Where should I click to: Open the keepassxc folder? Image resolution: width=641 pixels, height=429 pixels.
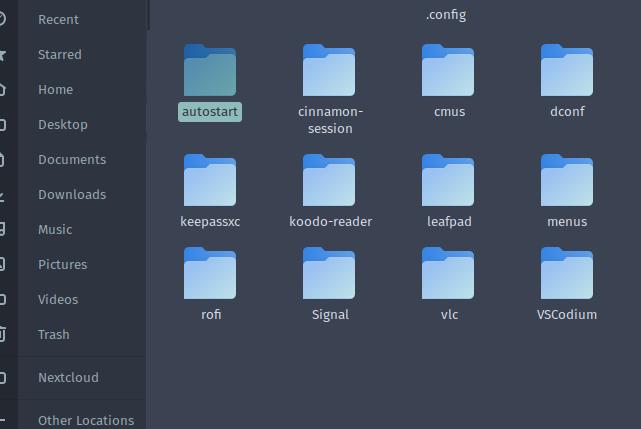point(210,181)
